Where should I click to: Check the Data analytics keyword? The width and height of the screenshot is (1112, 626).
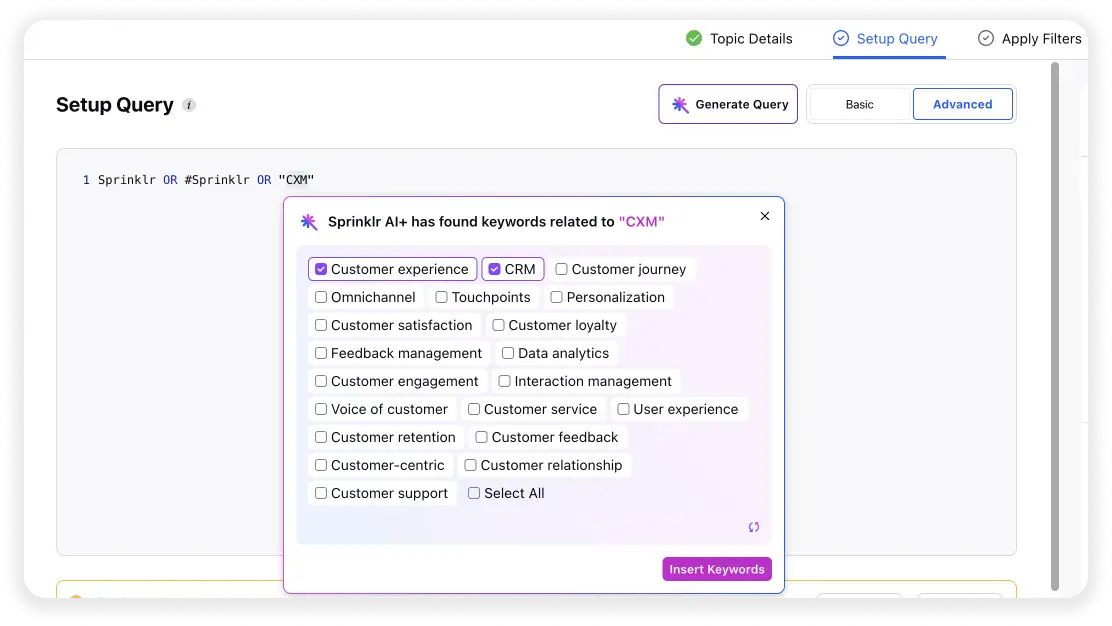pos(508,353)
